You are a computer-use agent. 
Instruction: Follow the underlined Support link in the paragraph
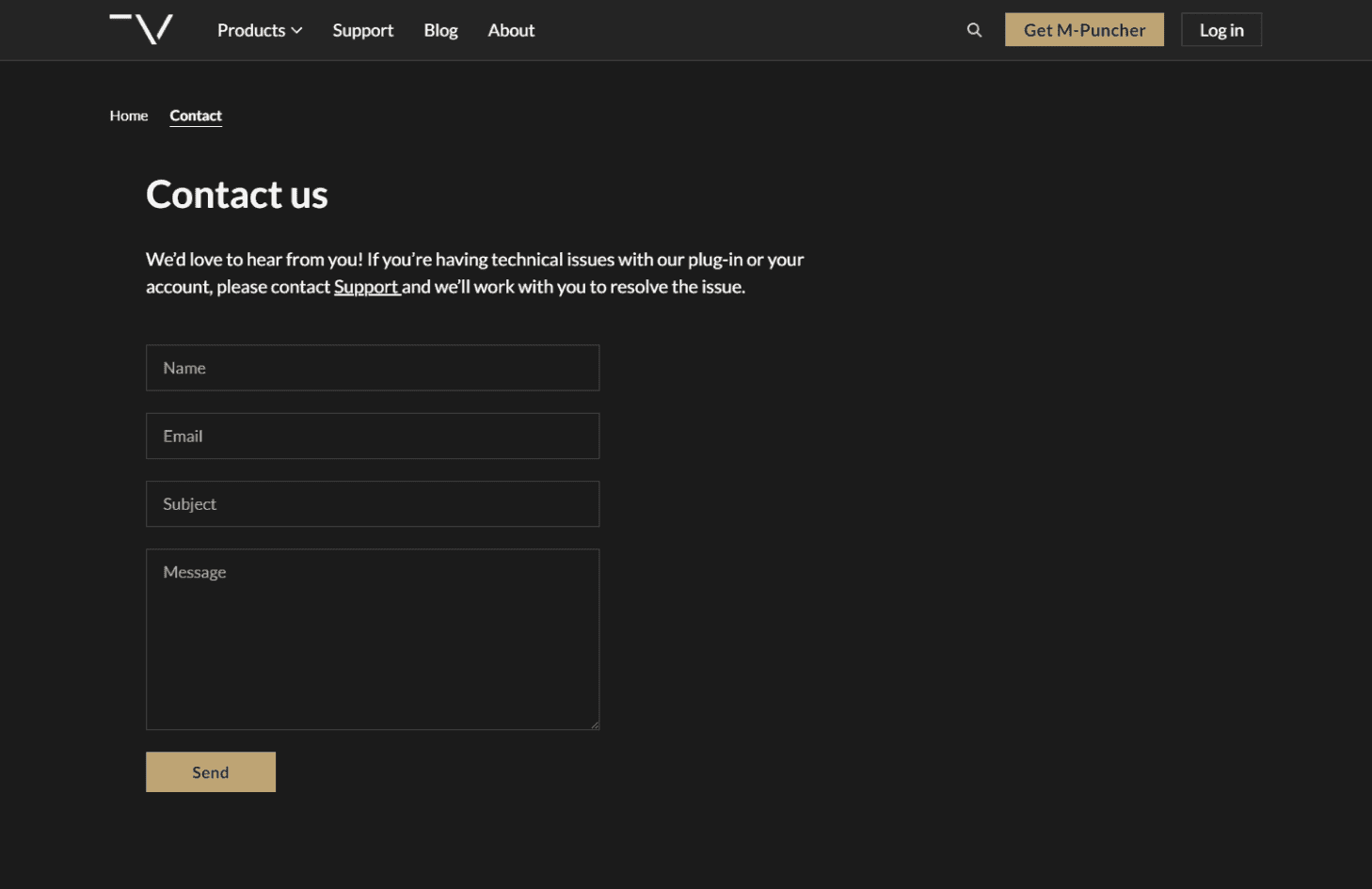coord(366,287)
